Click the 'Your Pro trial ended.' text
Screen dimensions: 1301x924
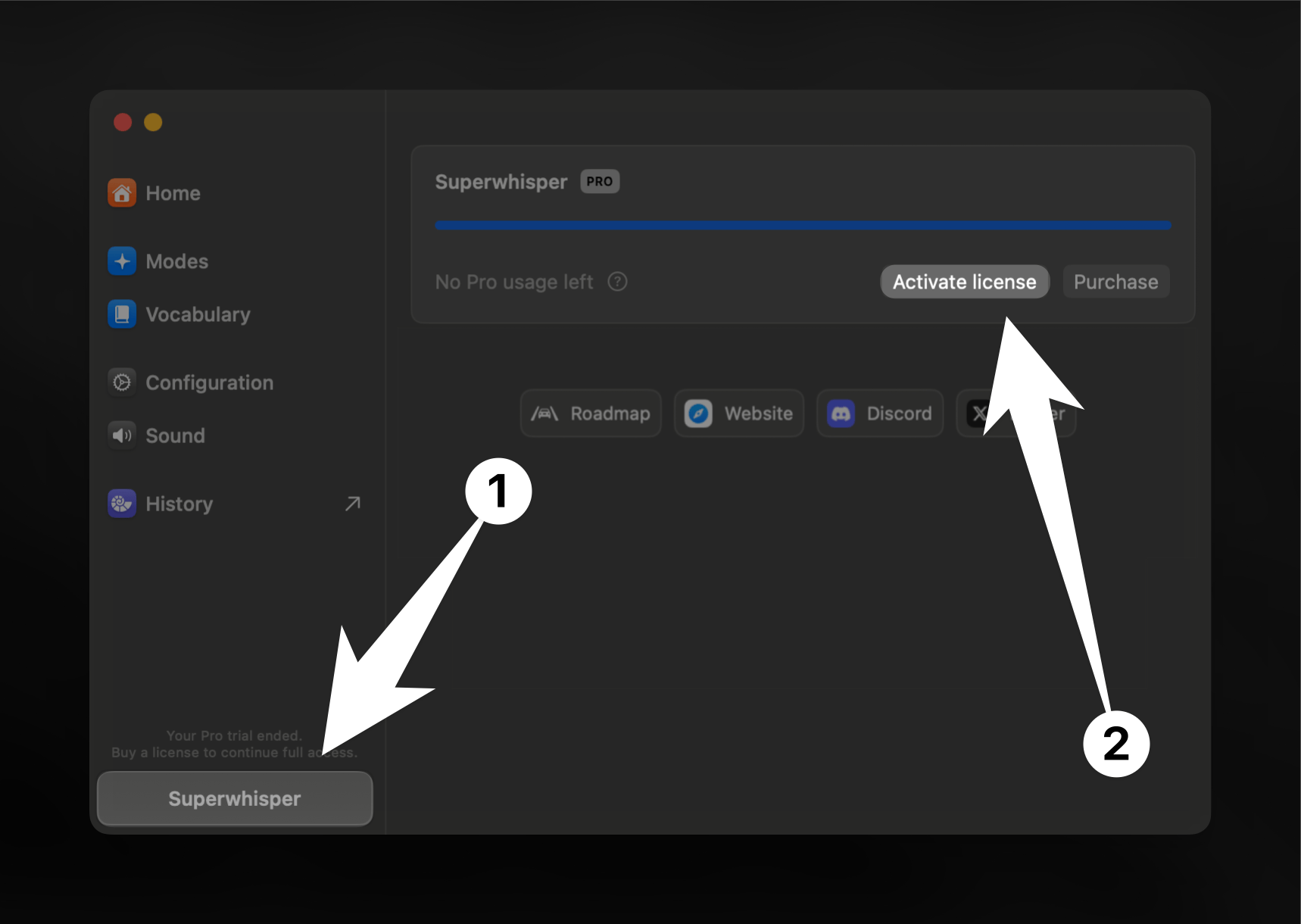tap(234, 735)
